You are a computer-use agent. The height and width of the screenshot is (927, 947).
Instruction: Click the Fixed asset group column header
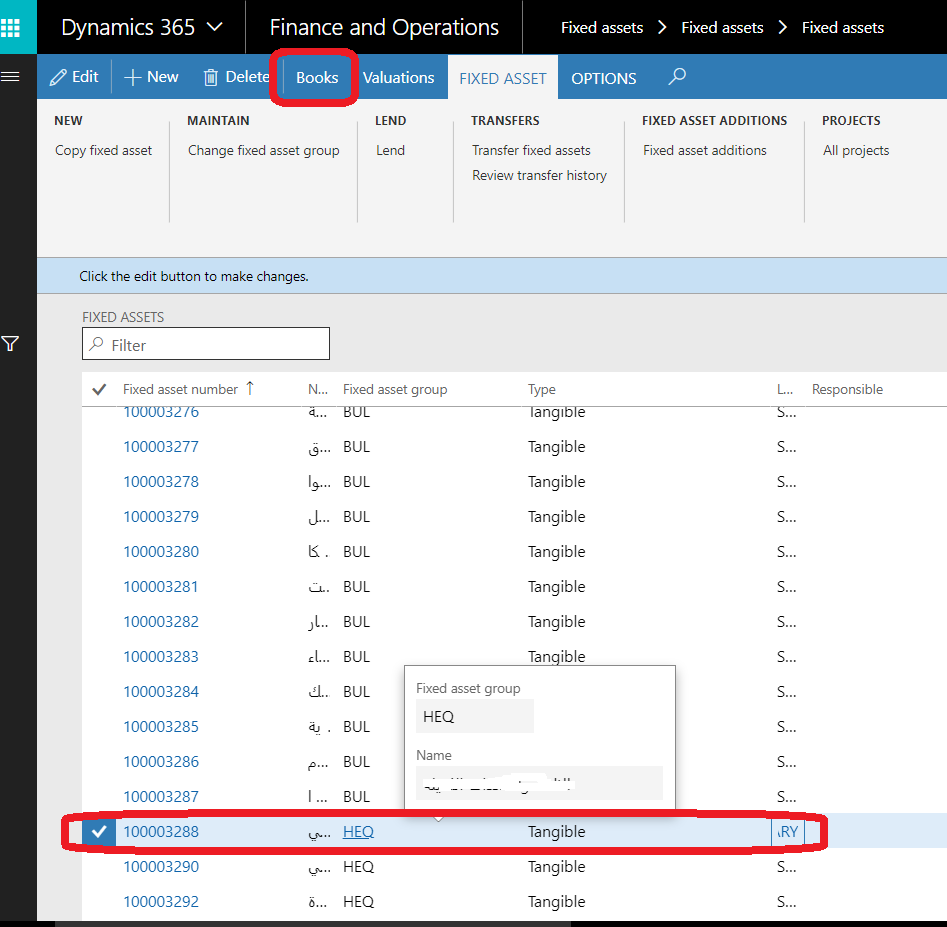click(x=395, y=390)
